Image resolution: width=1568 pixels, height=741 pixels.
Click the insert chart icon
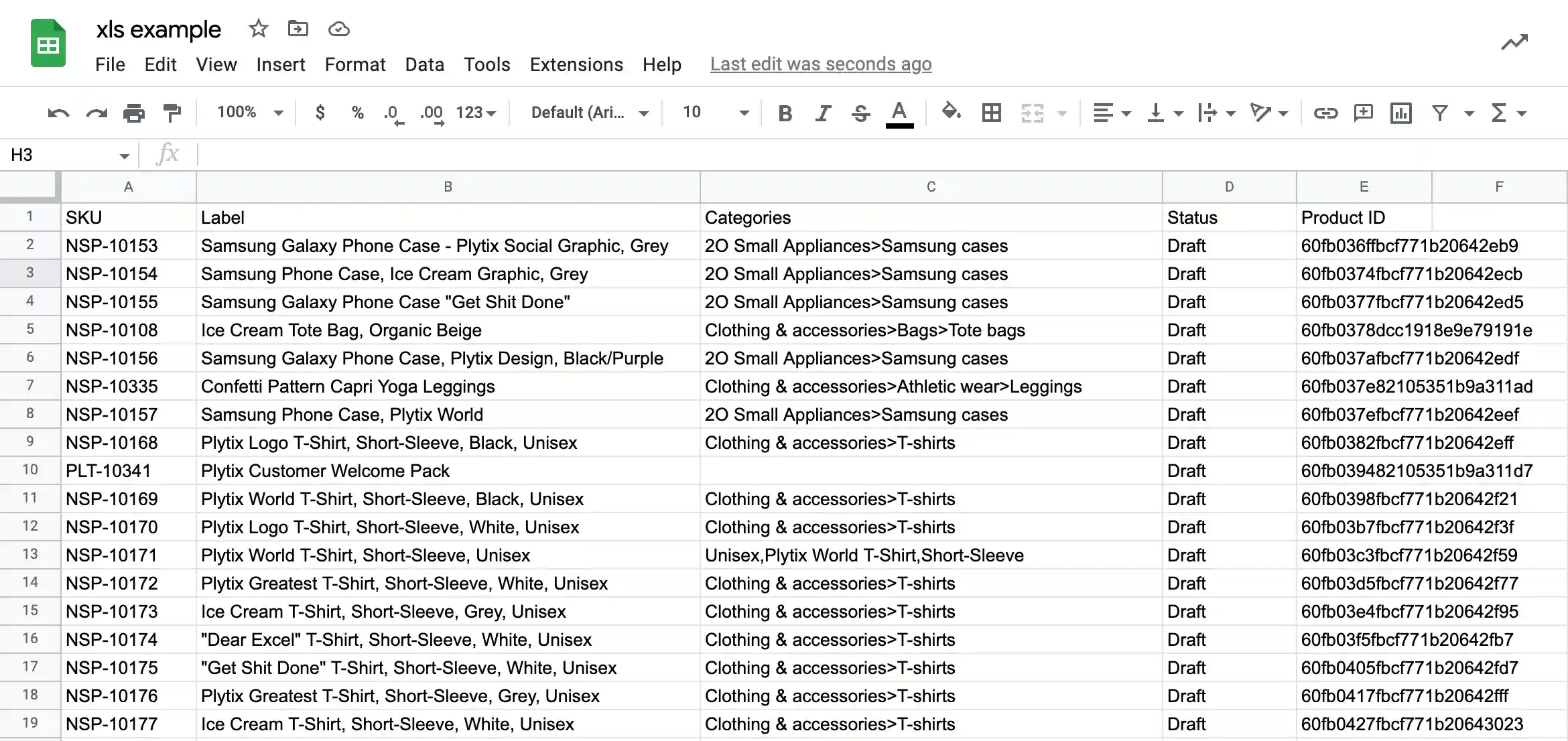click(x=1400, y=113)
